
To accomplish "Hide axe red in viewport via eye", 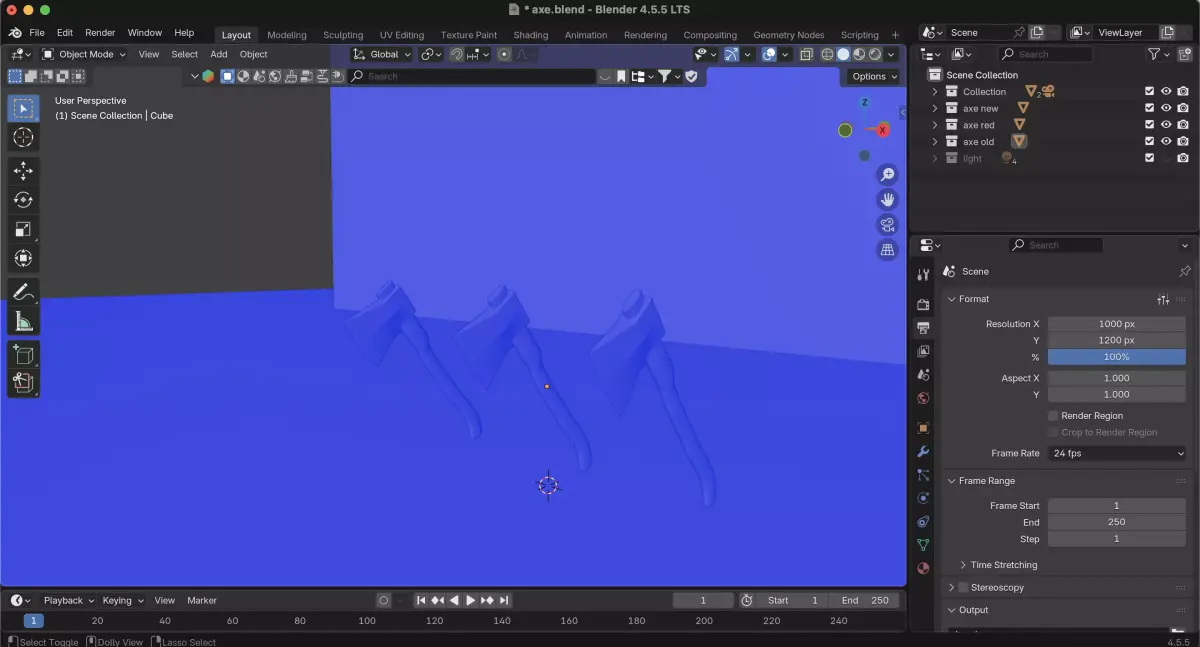I will tap(1166, 125).
